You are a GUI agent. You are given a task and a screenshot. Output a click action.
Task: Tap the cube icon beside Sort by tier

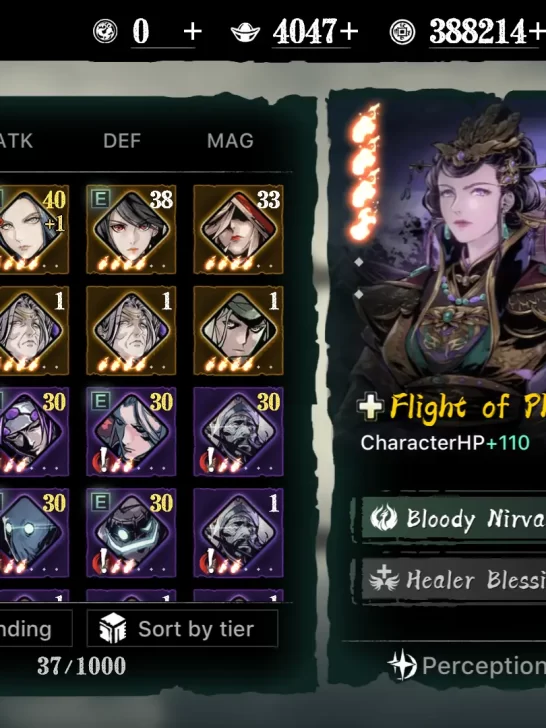click(113, 629)
